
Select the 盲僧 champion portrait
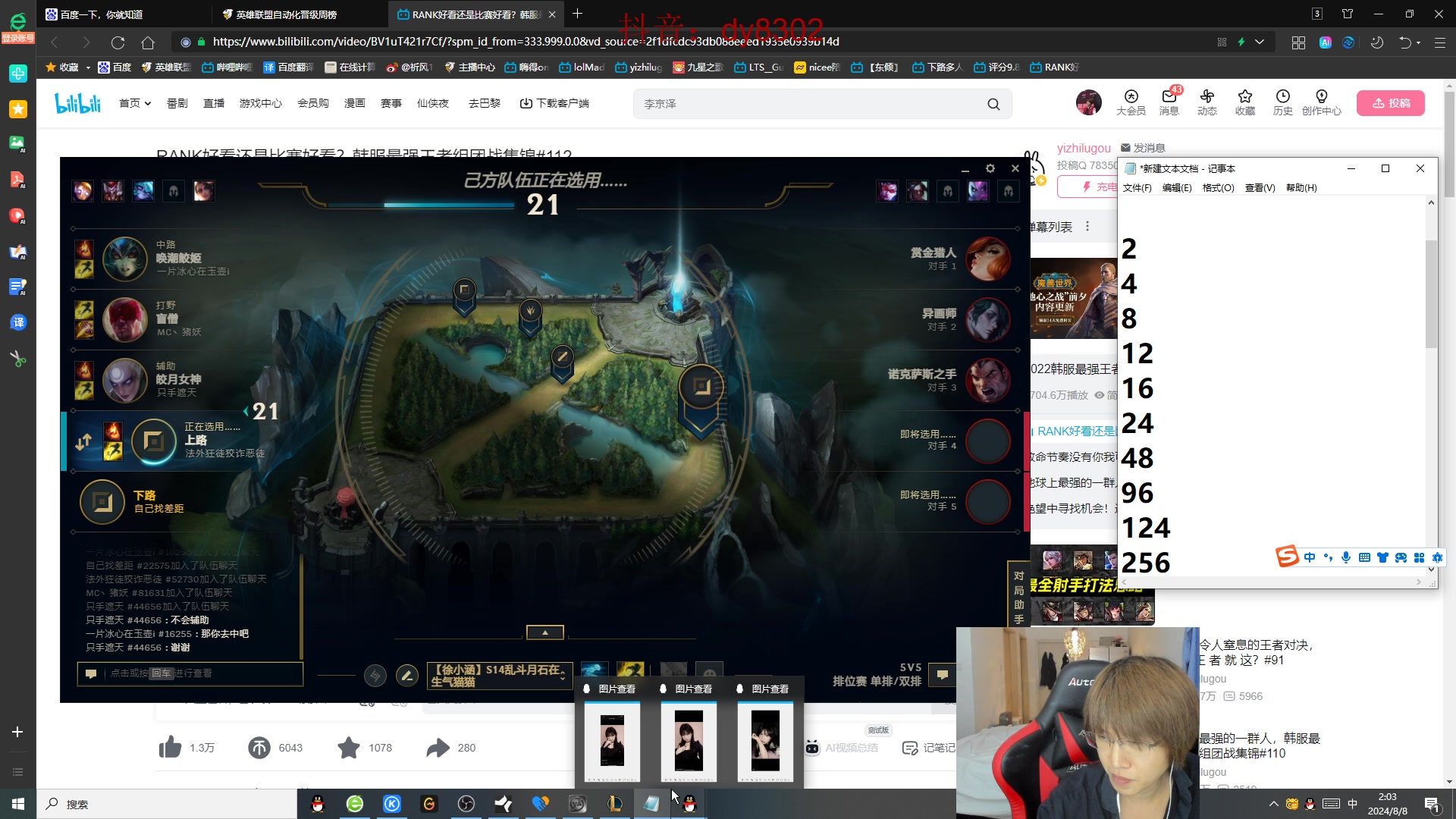(x=125, y=319)
